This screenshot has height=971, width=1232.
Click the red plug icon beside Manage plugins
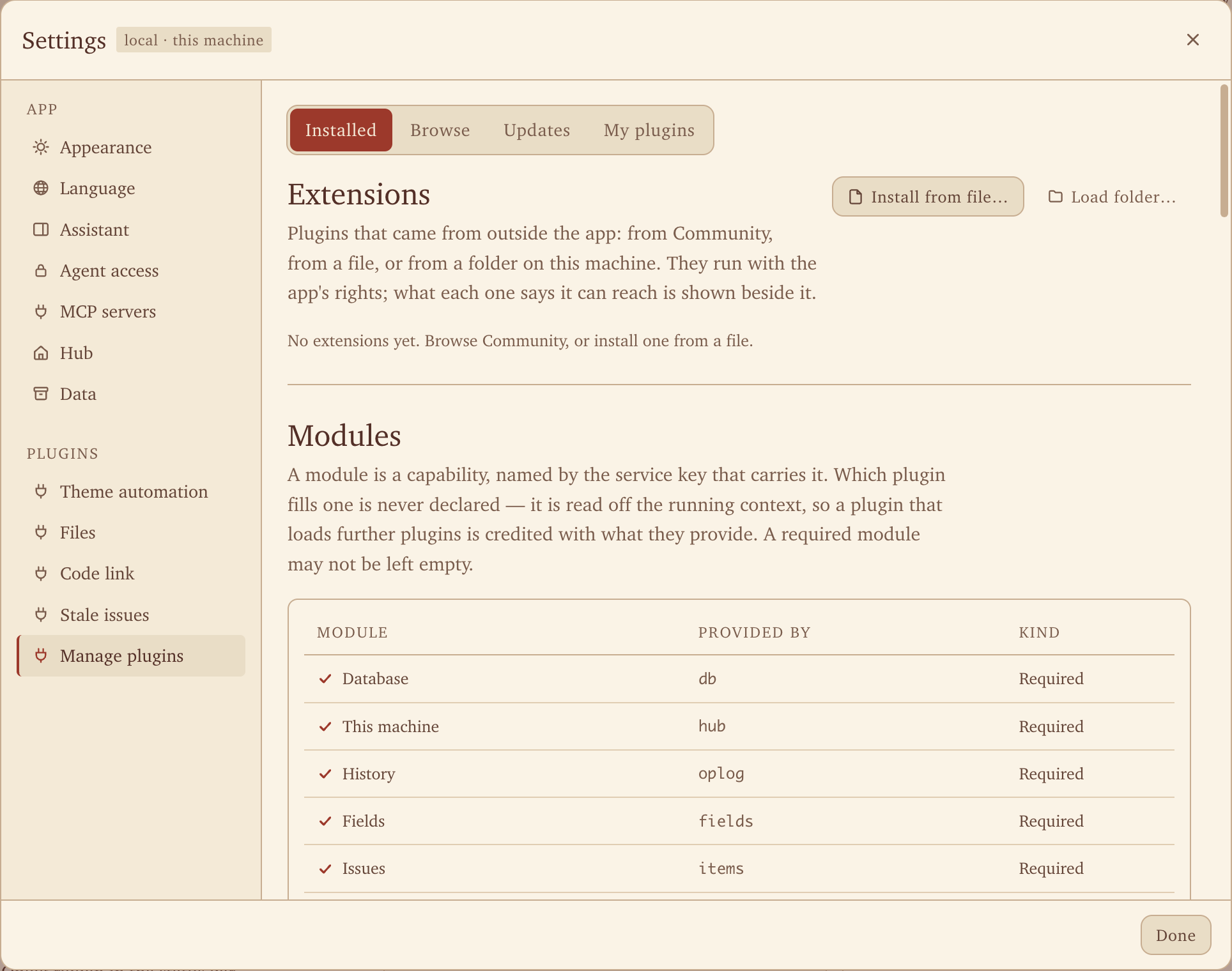[41, 655]
